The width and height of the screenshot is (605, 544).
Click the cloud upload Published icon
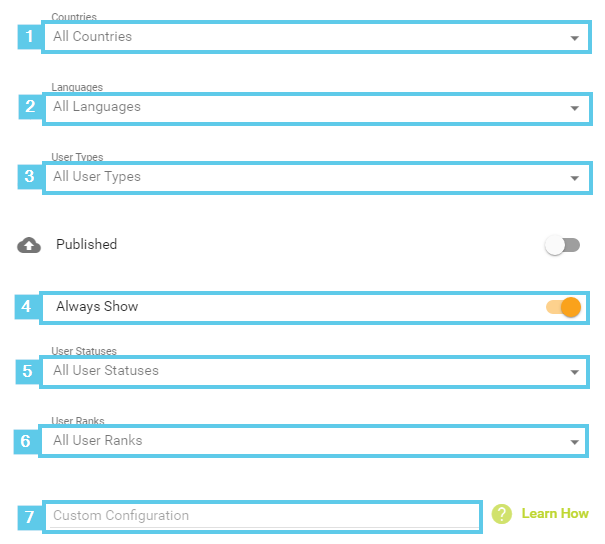[29, 245]
